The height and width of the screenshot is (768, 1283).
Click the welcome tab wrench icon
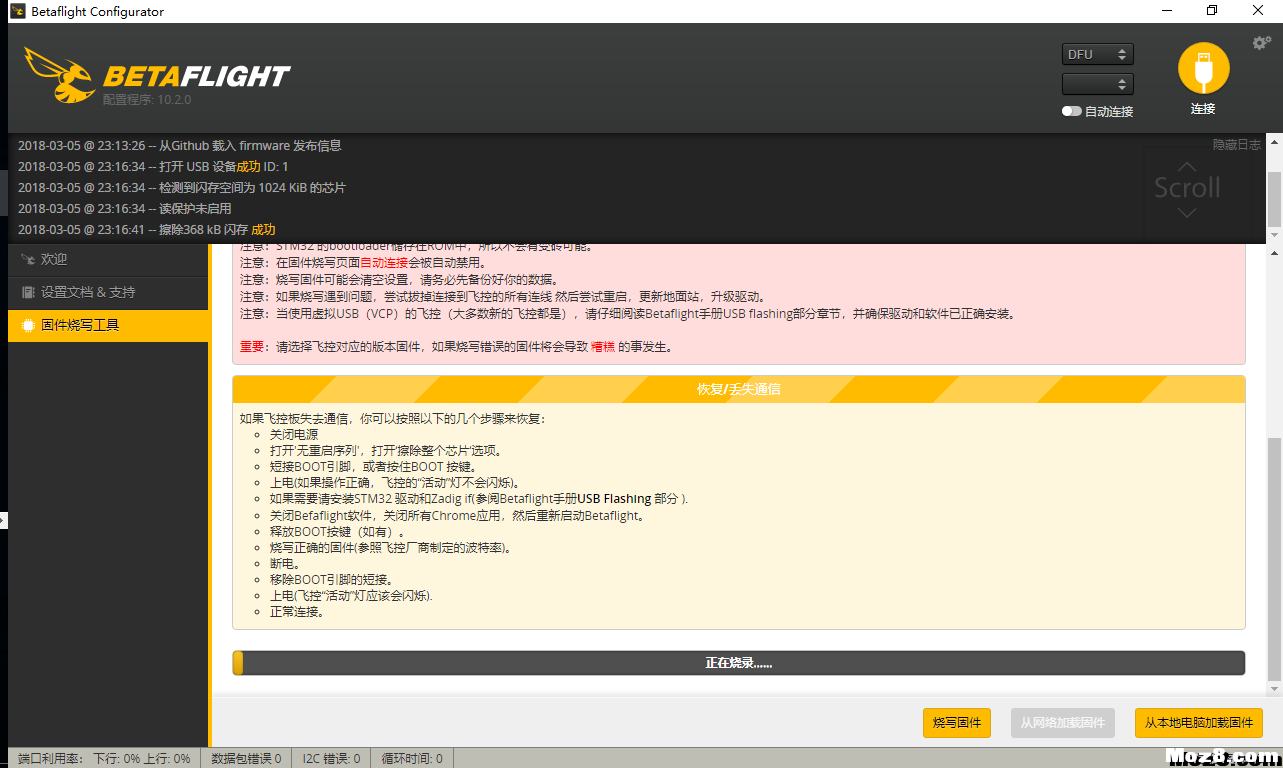(x=27, y=259)
